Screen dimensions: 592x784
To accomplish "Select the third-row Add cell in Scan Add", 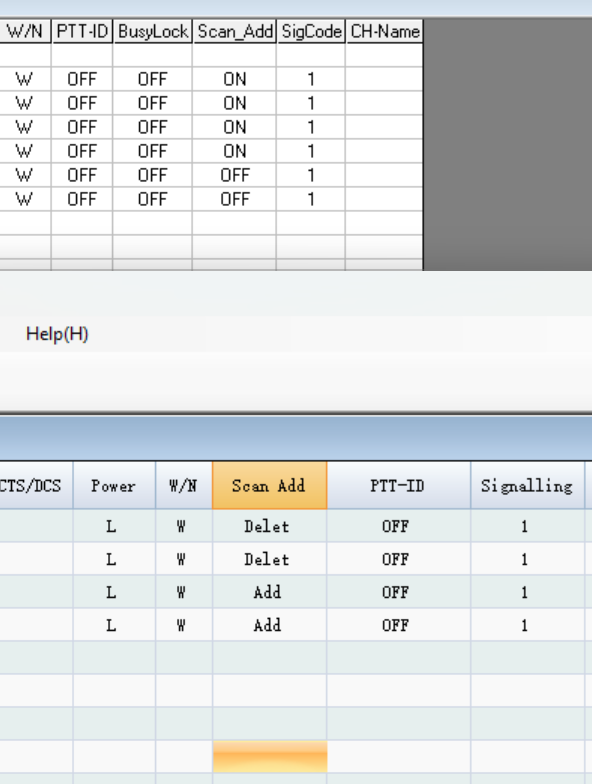I will pyautogui.click(x=270, y=592).
